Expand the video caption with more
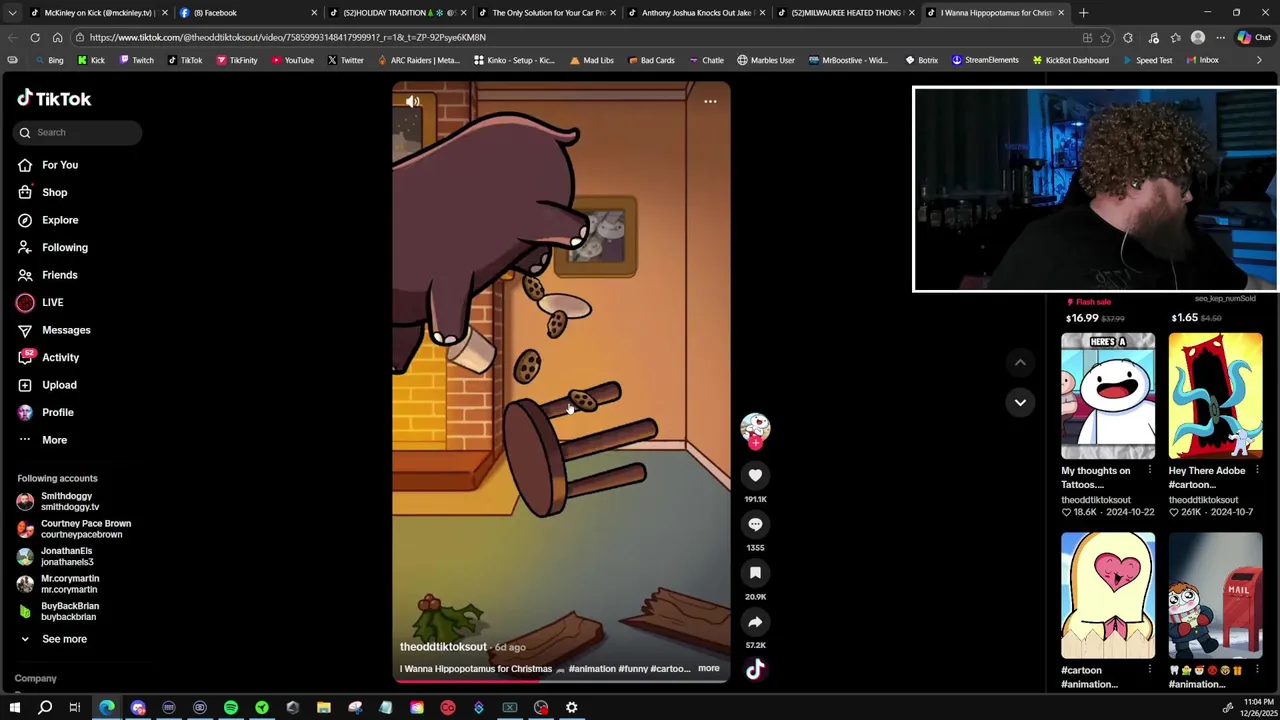Screen dimensions: 1280x720 coord(708,669)
